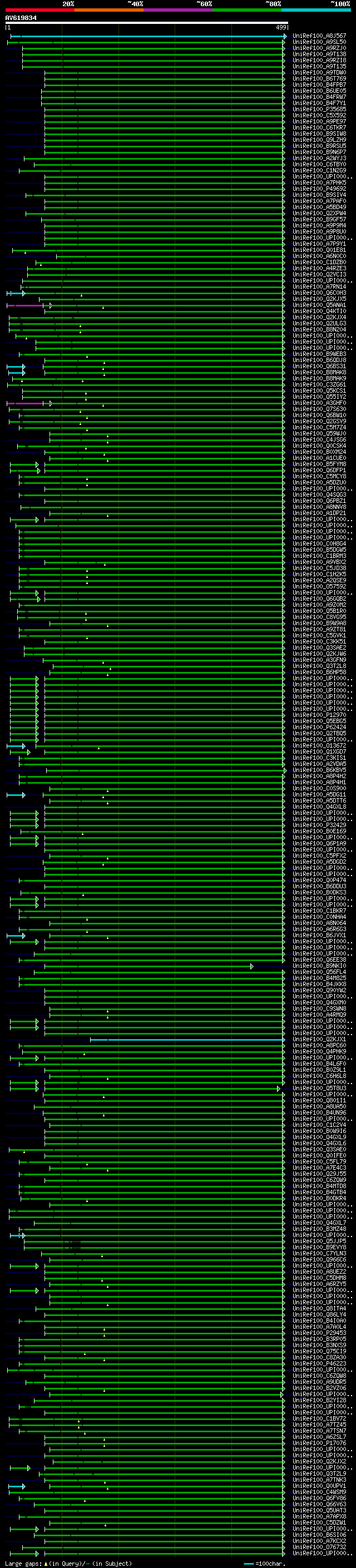Screen dimensions: 356x1568
Task: Click the green ~80% identity legend segment
Action: click(247, 10)
